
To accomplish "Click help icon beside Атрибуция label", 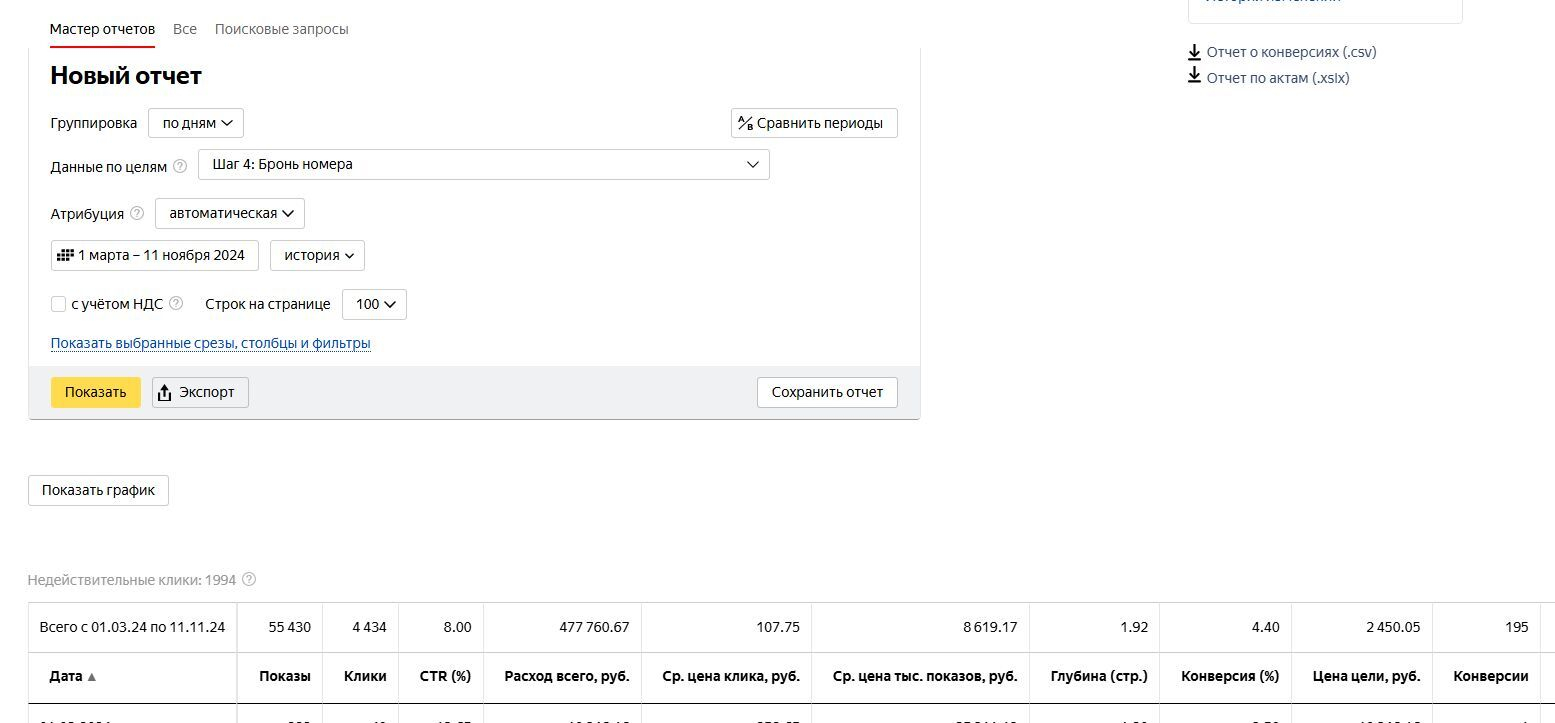I will (137, 213).
